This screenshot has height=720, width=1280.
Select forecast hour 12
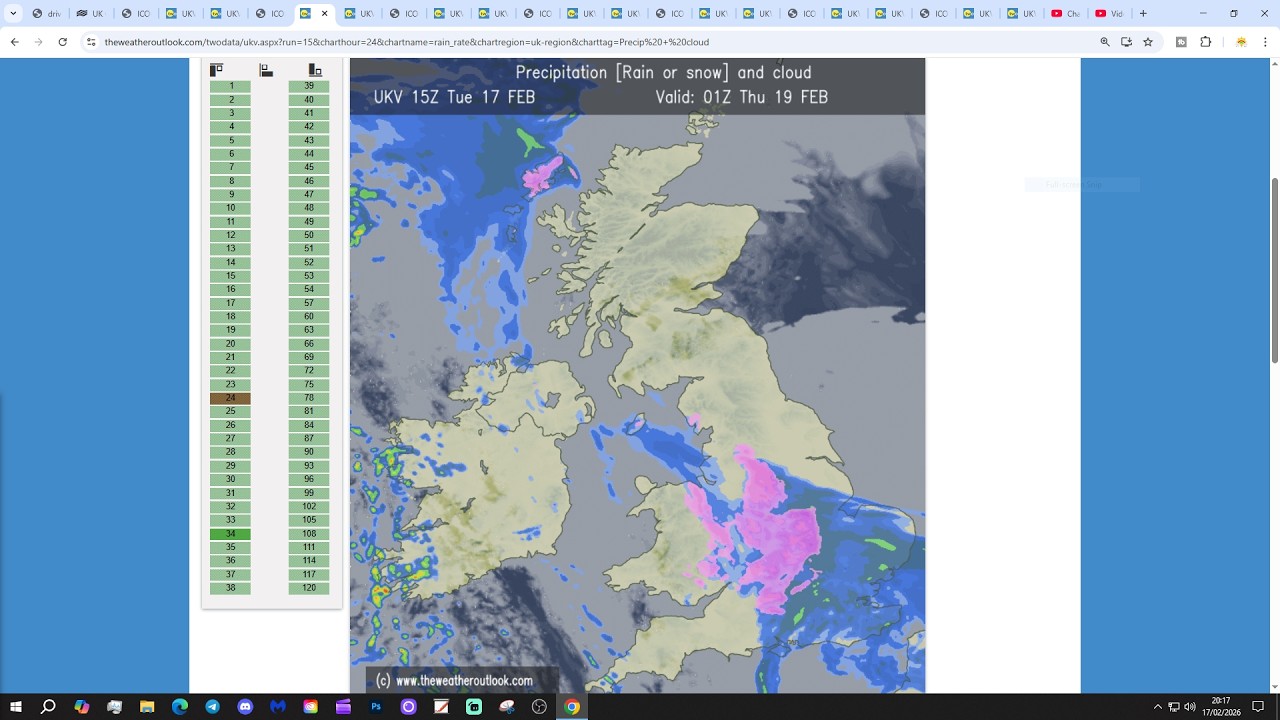click(x=231, y=235)
